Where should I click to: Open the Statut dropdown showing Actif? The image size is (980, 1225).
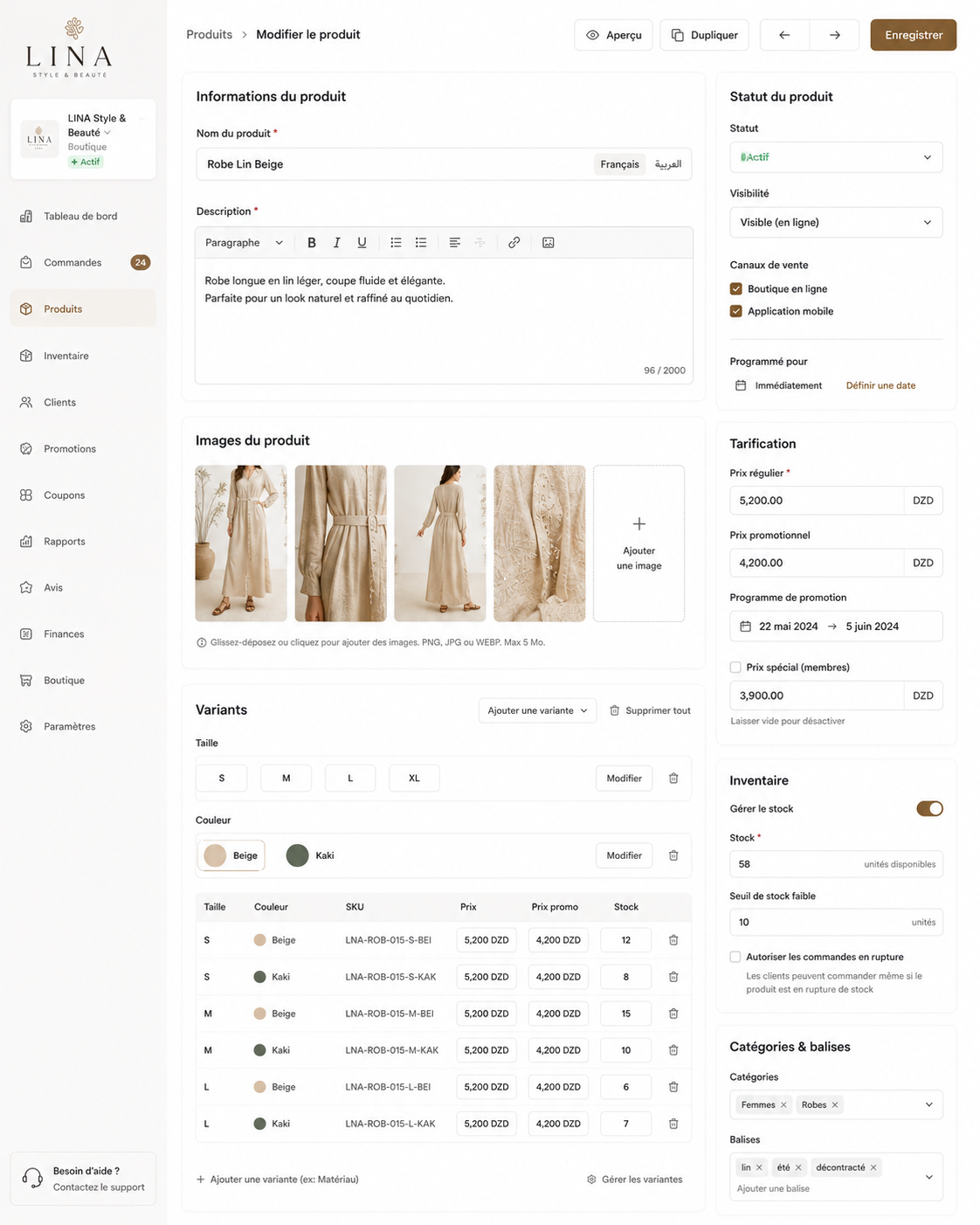click(x=836, y=157)
